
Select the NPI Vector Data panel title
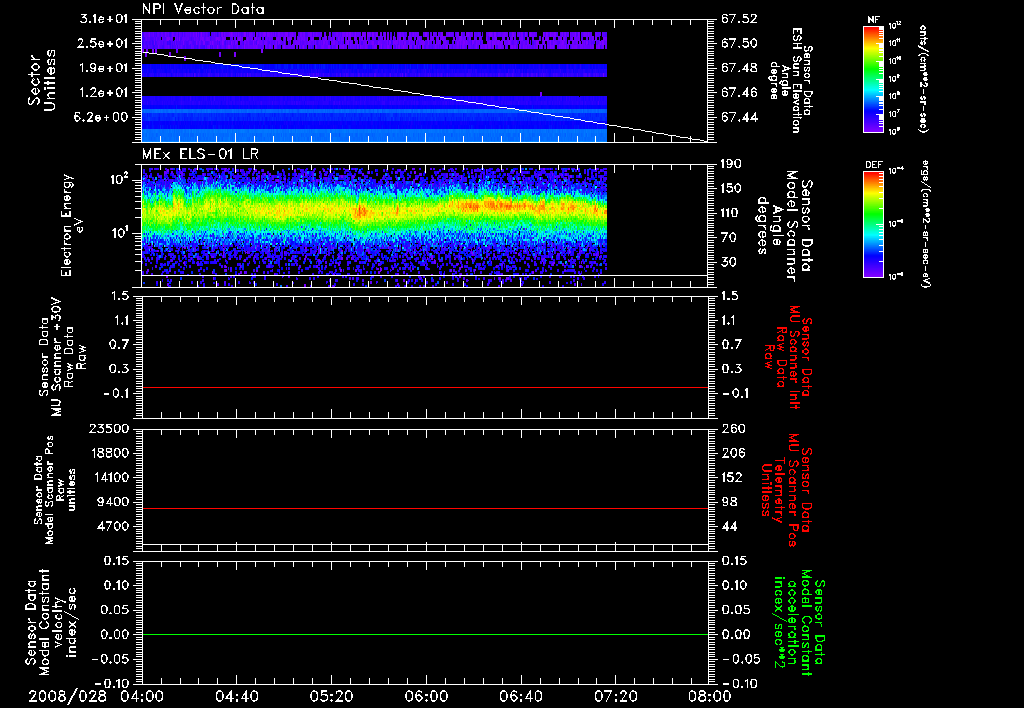pos(204,9)
